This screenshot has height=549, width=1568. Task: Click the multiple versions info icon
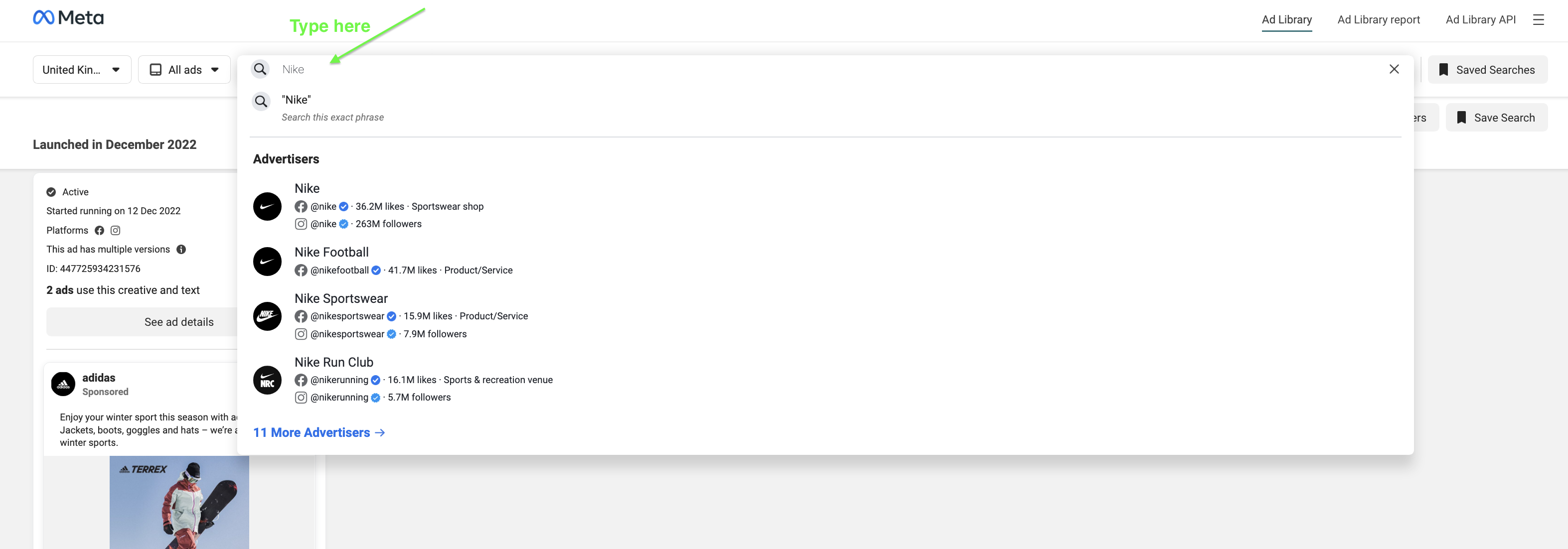[x=181, y=250]
